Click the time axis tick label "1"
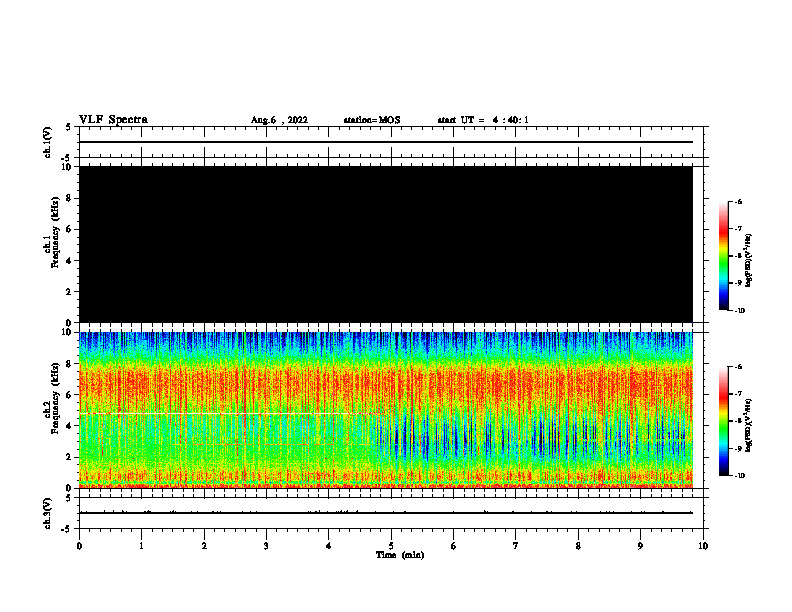 tap(141, 546)
